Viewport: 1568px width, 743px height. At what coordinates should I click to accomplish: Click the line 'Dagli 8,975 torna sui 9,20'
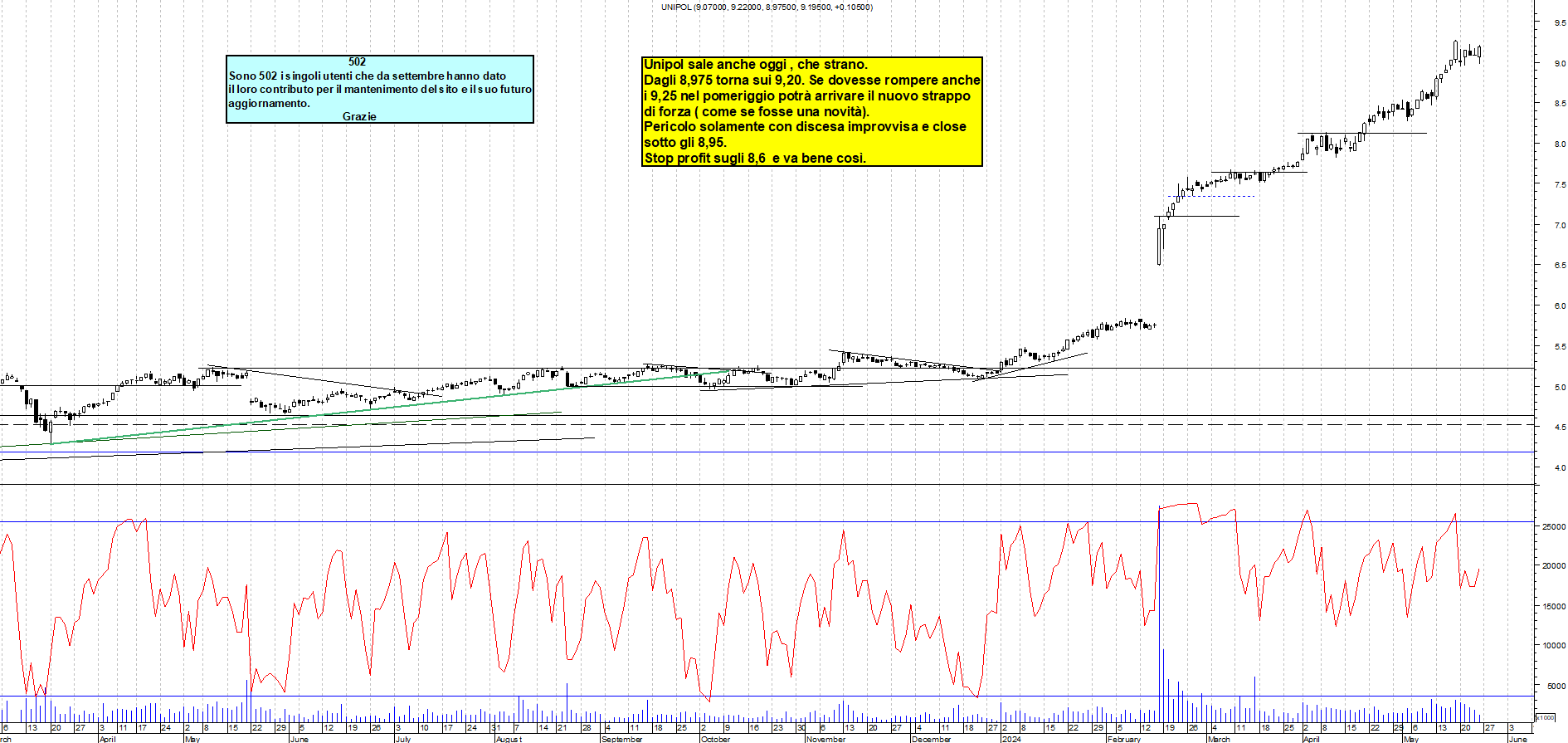(x=812, y=80)
